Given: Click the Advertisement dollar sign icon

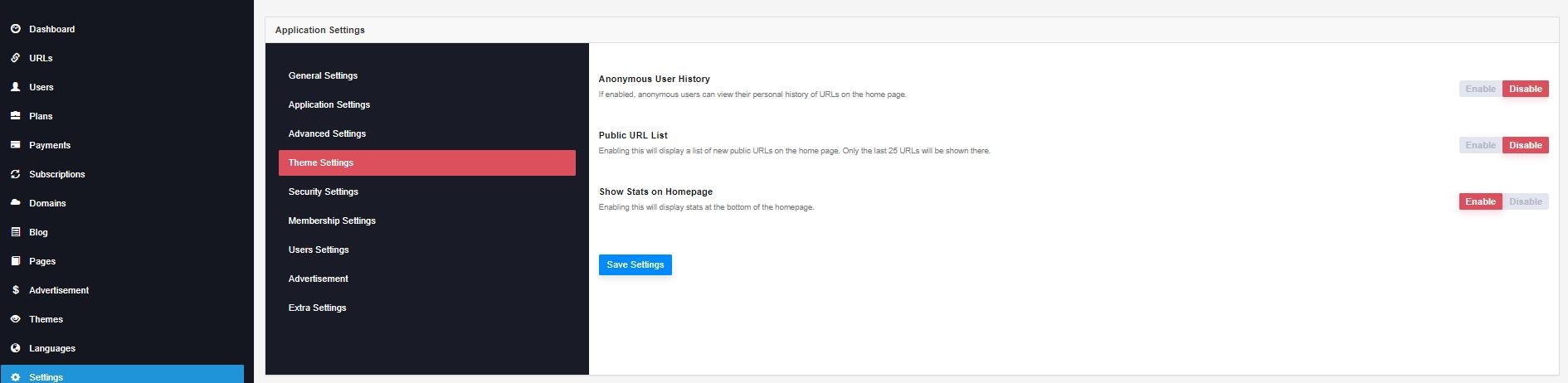Looking at the screenshot, I should (15, 290).
